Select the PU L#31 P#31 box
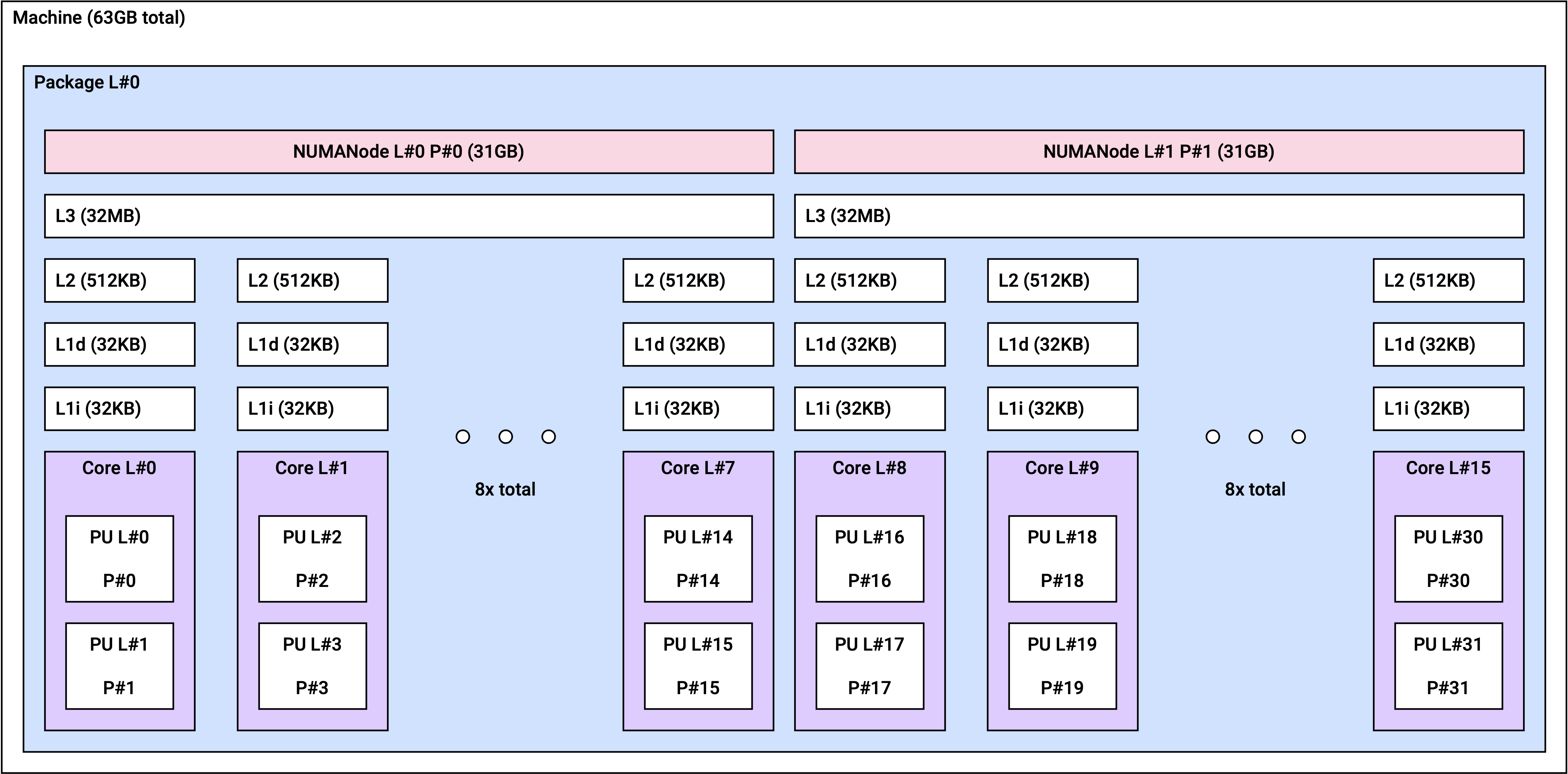Image resolution: width=1568 pixels, height=774 pixels. pyautogui.click(x=1449, y=666)
